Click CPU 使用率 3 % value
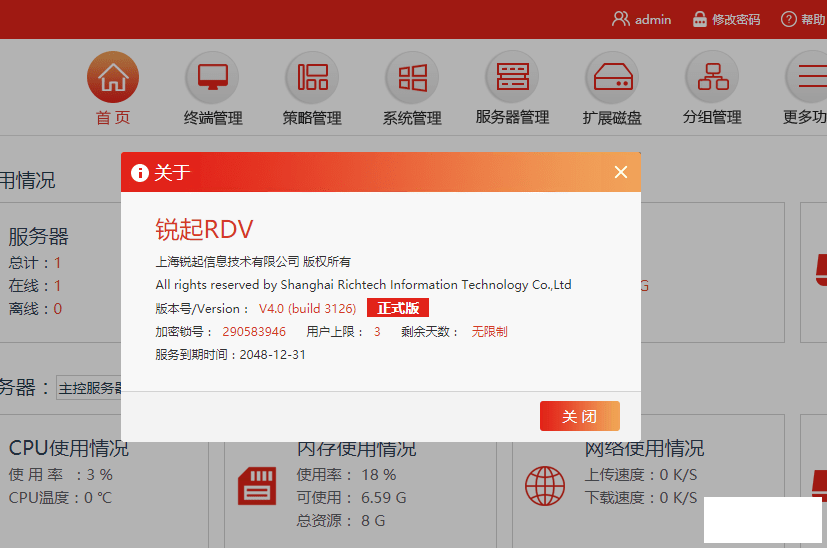Screen dimensions: 827x548 (x=100, y=475)
